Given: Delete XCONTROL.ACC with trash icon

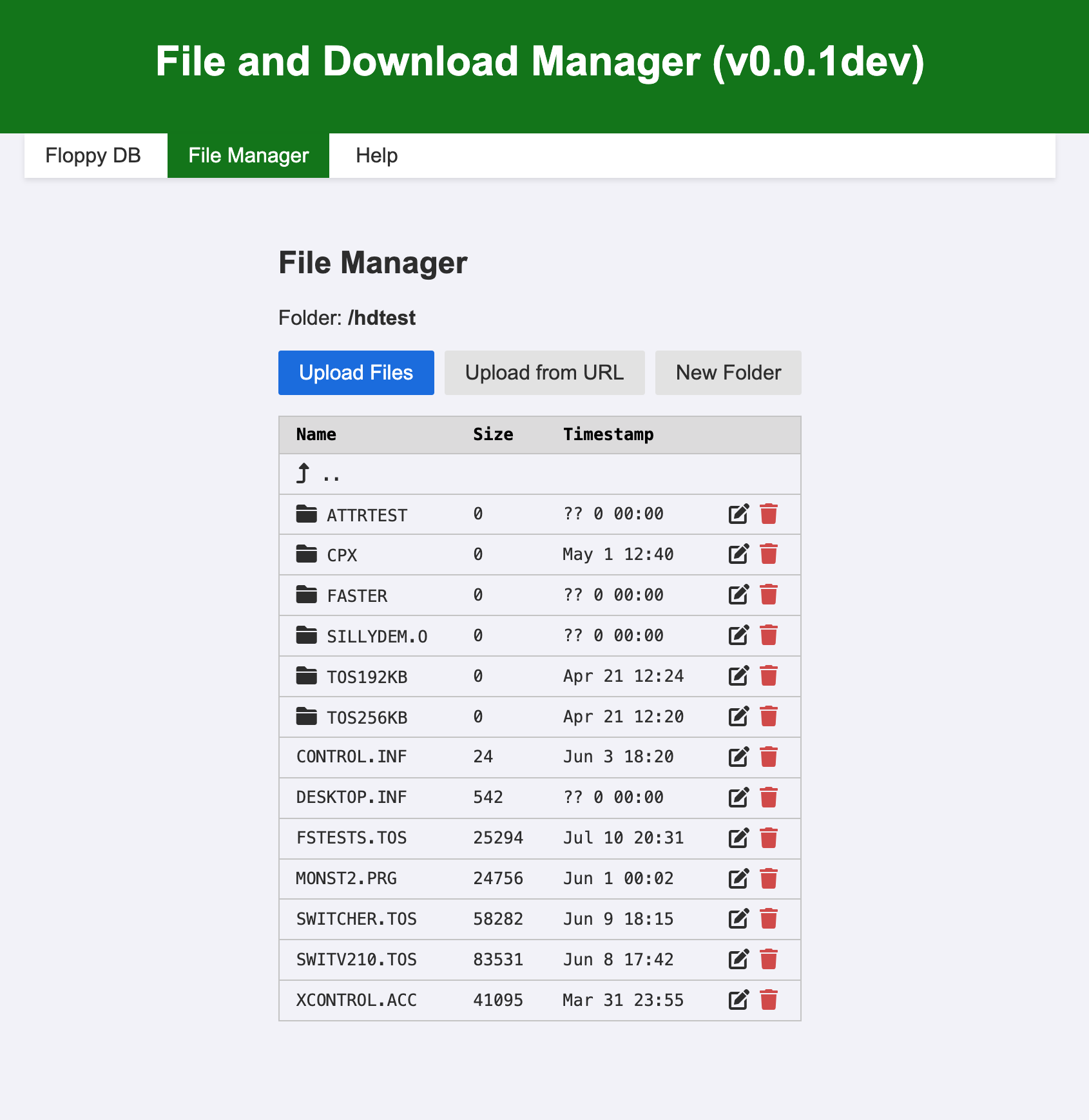Looking at the screenshot, I should click(x=769, y=1000).
